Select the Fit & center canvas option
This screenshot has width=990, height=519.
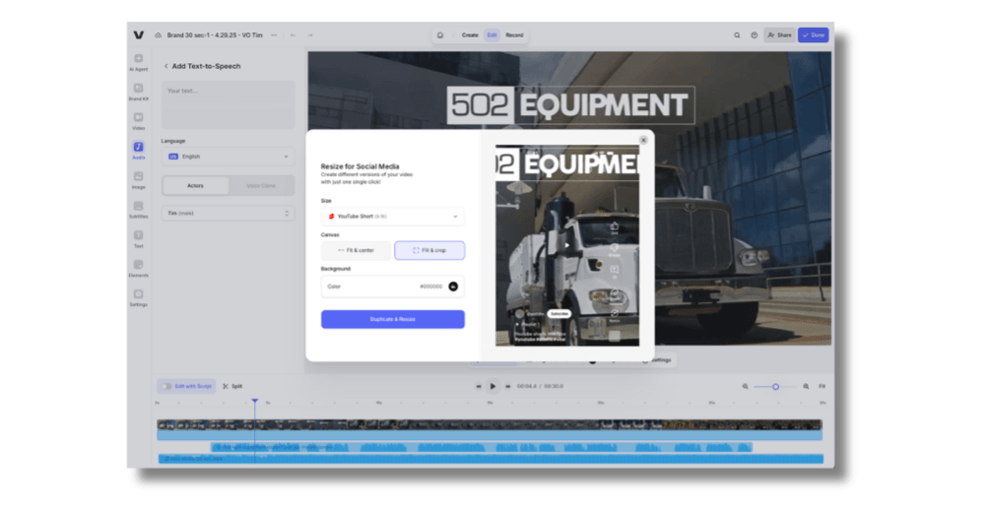[x=355, y=250]
